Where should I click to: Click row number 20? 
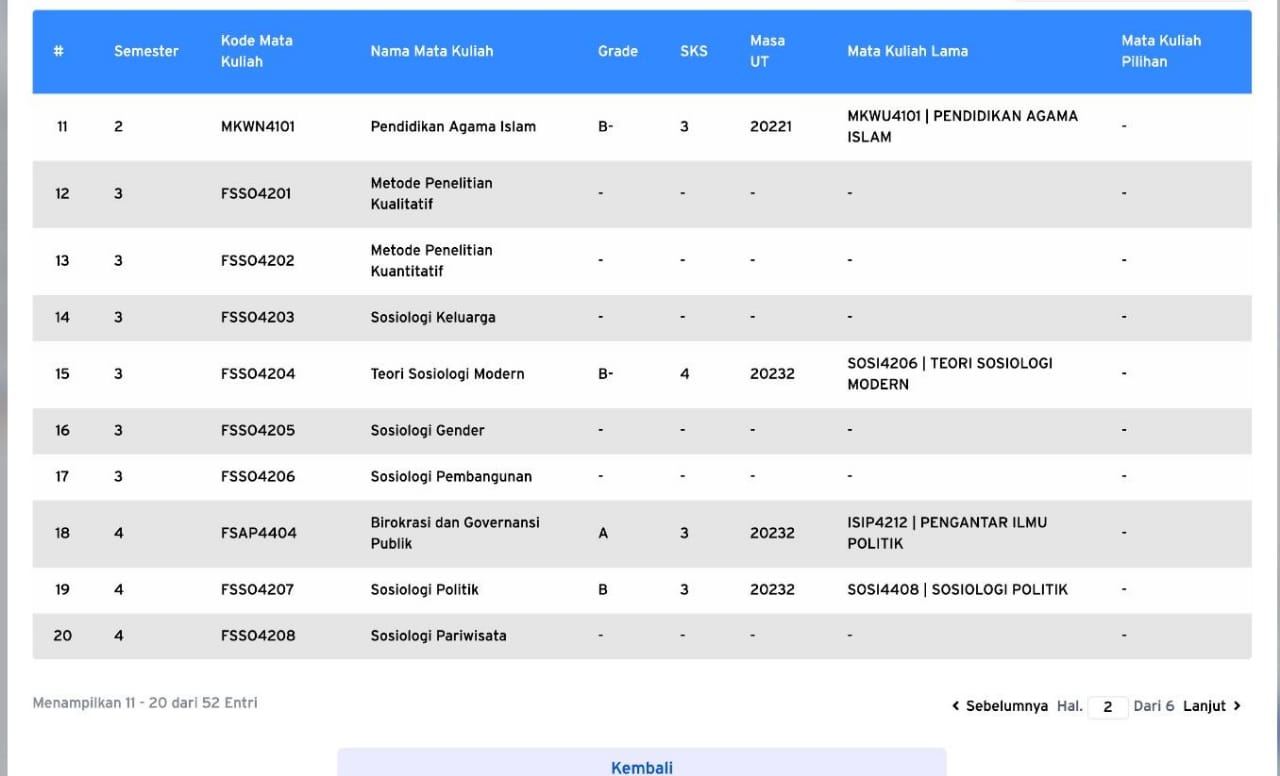pyautogui.click(x=63, y=636)
